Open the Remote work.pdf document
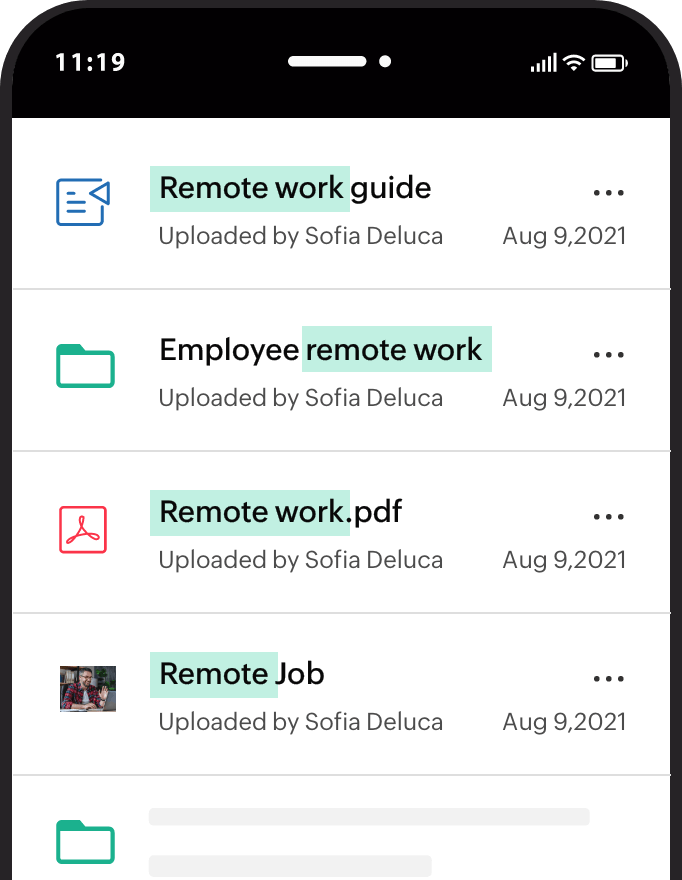The height and width of the screenshot is (880, 682). pos(280,512)
